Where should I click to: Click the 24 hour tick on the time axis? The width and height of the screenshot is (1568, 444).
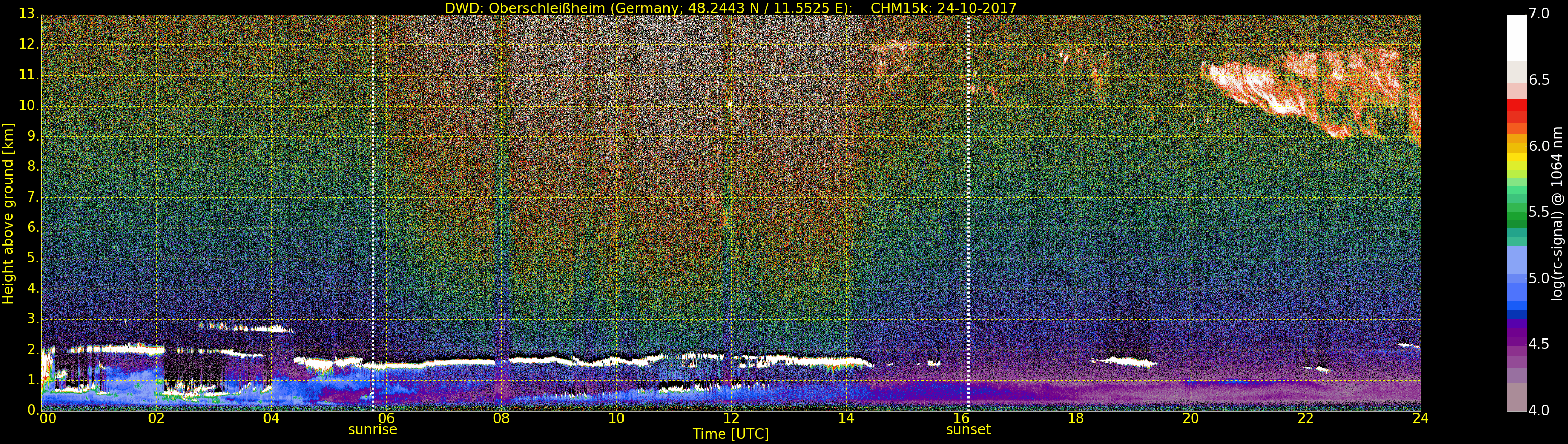[x=1420, y=418]
